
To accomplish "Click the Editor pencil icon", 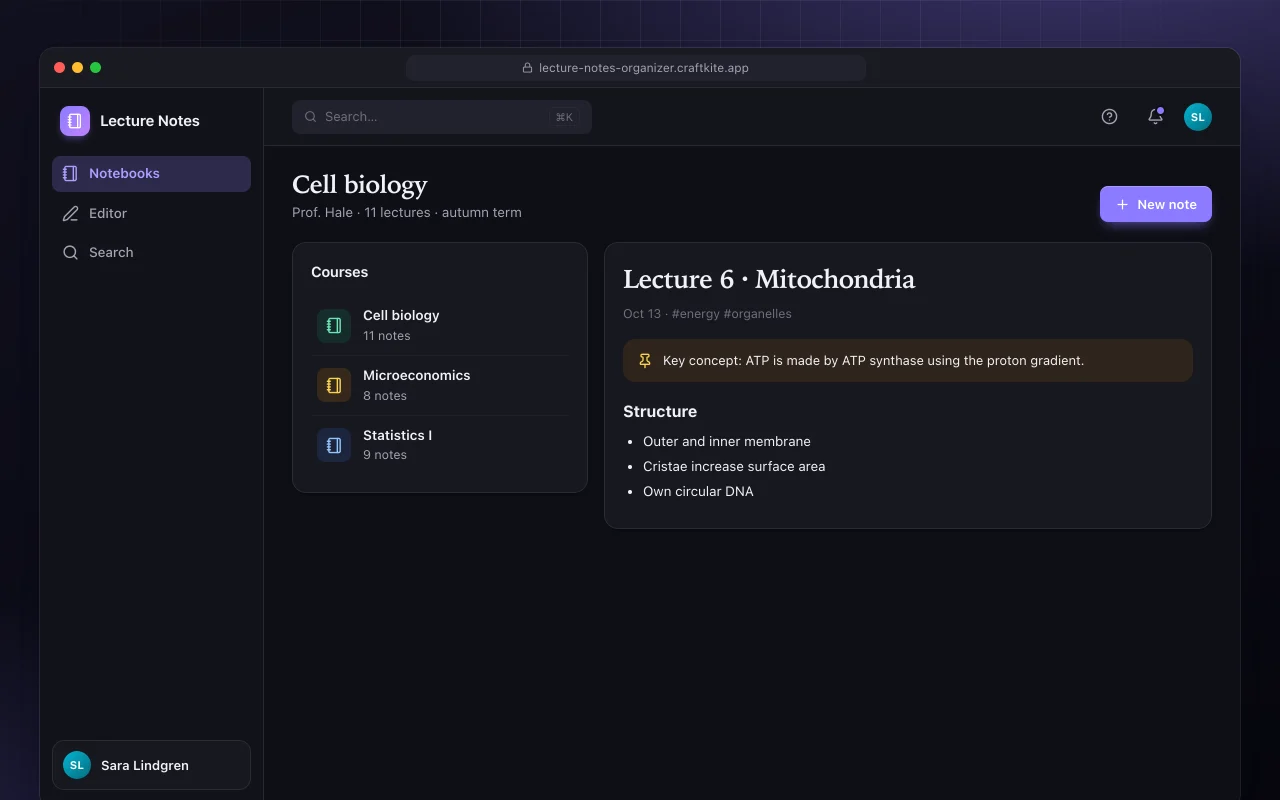I will point(70,213).
